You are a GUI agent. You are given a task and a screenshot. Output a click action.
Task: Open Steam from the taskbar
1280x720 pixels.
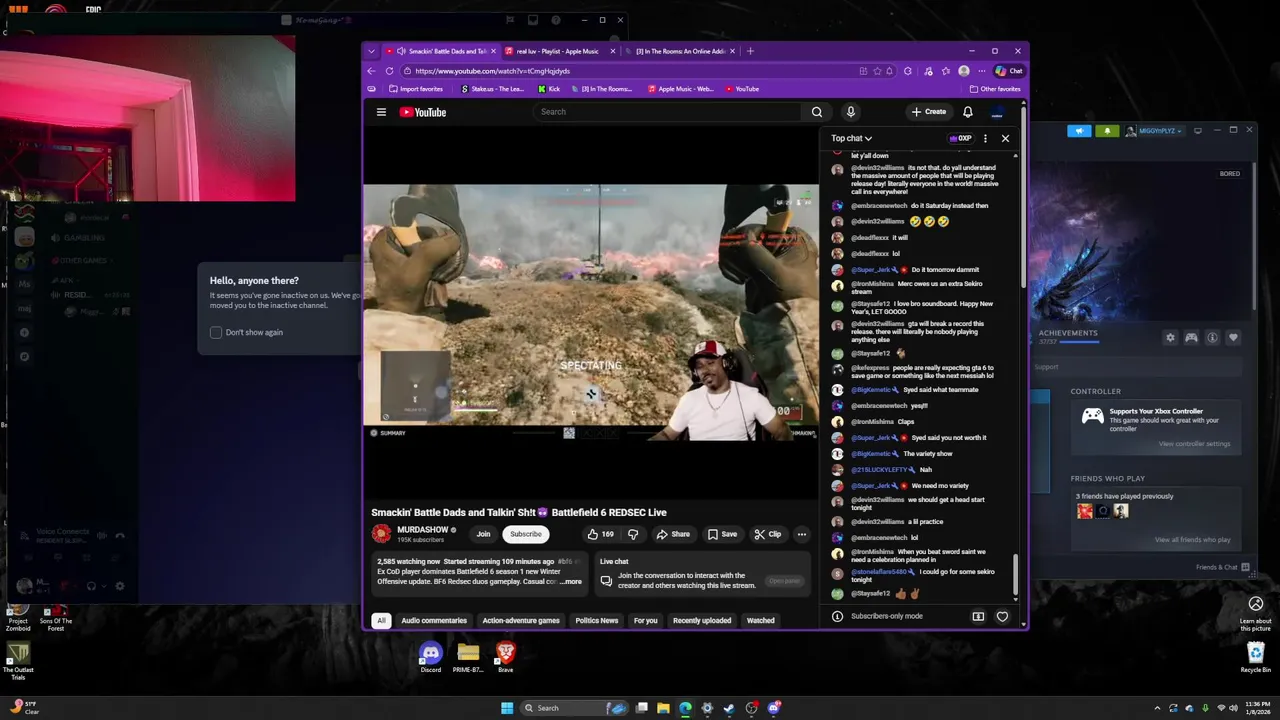[x=729, y=708]
